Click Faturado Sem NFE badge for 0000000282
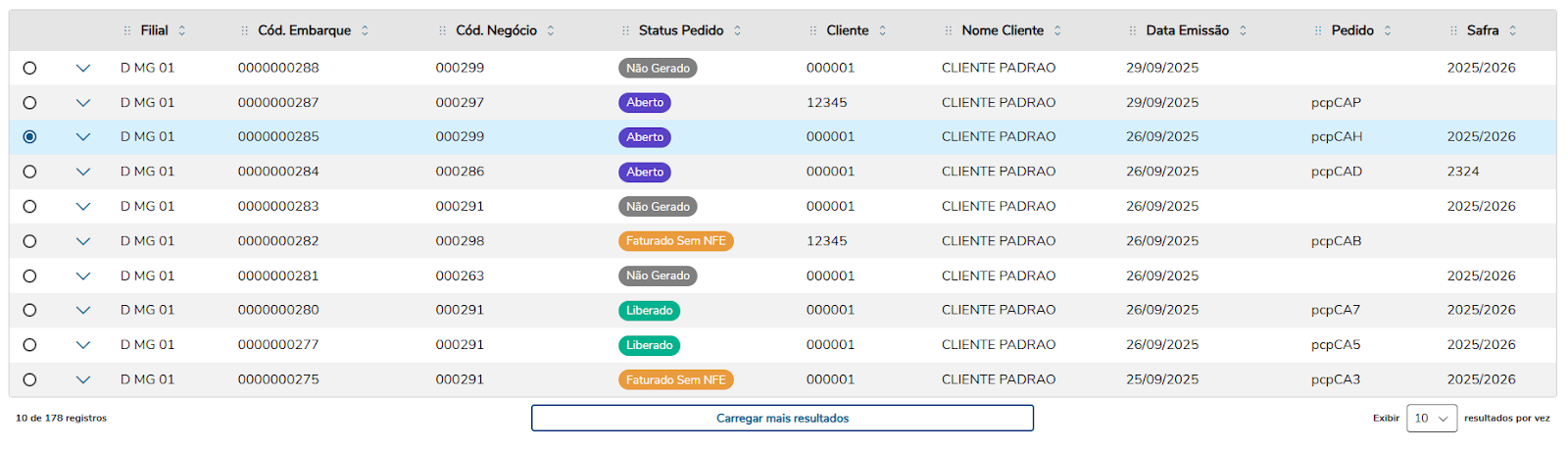The height and width of the screenshot is (451, 1568). pos(675,241)
